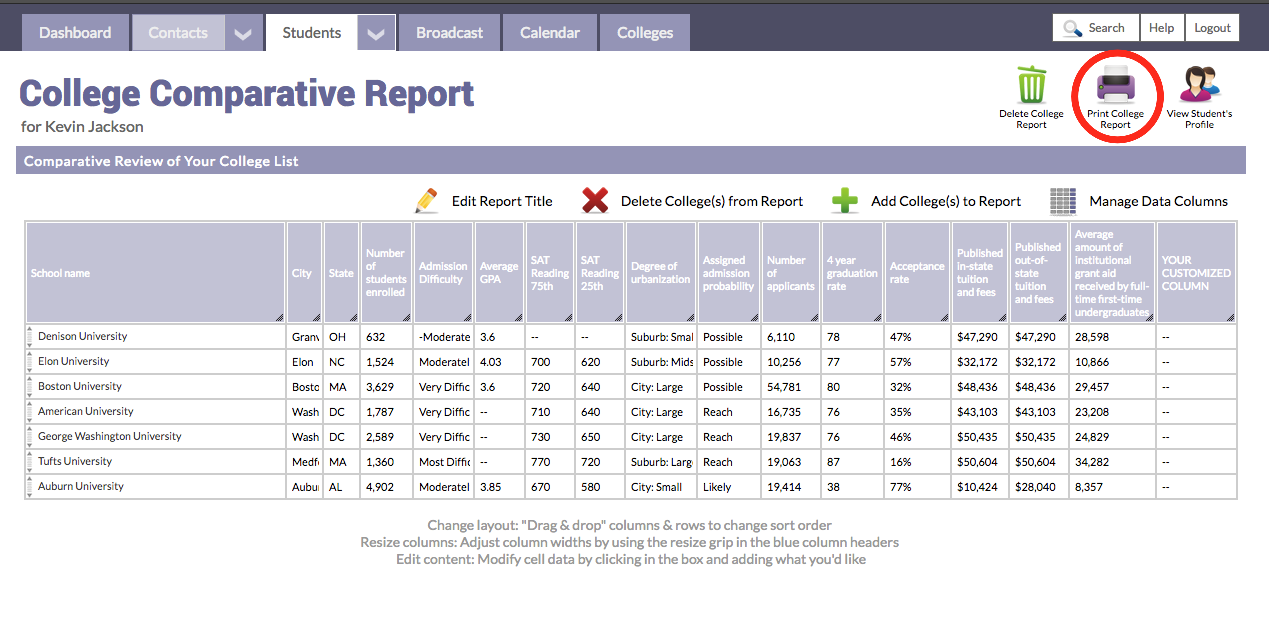Screen dimensions: 1269x632
Task: Click the 77% acceptance rate cell for Auburn
Action: 918,487
